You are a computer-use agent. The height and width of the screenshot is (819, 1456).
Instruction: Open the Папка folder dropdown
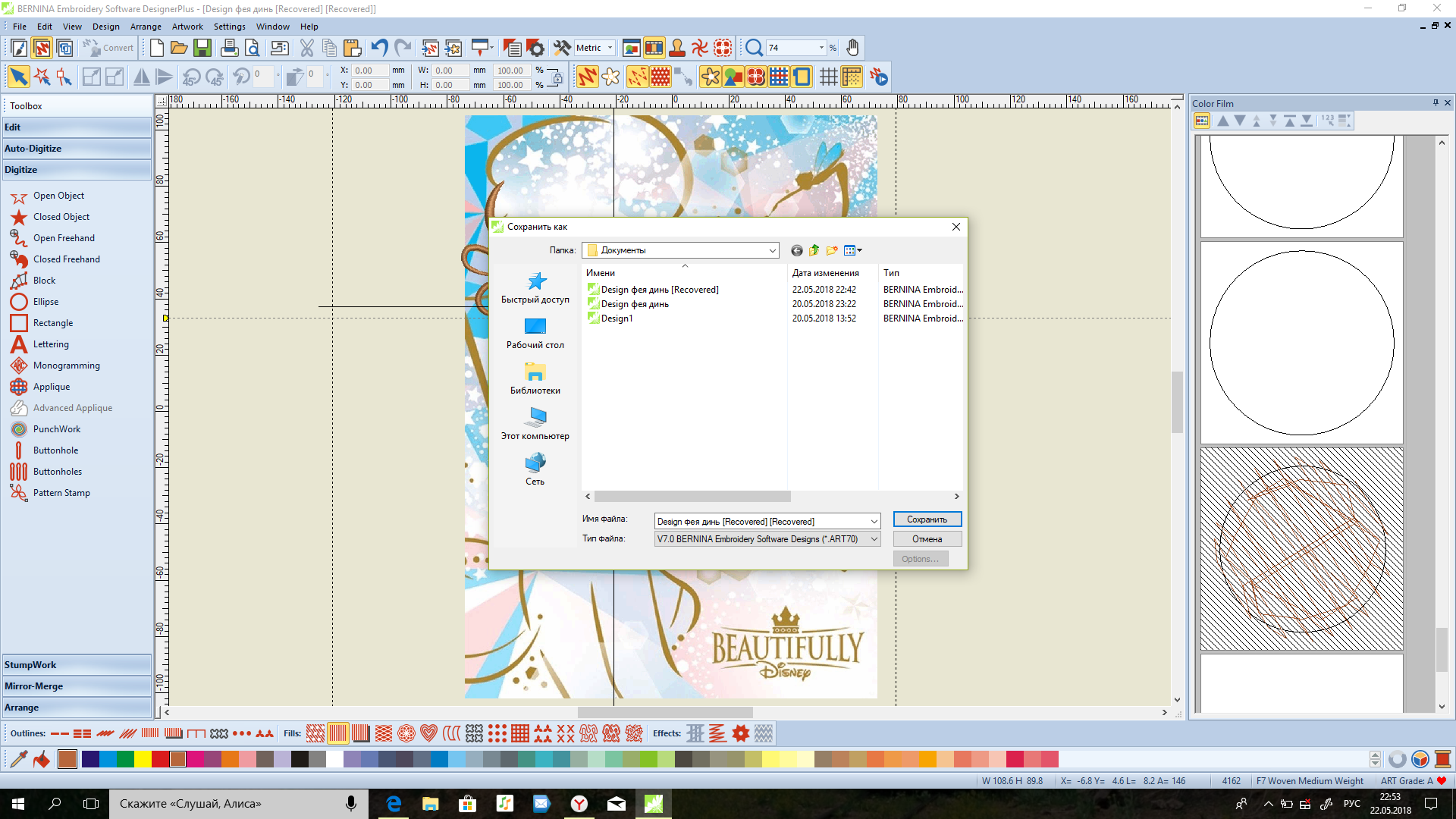772,250
